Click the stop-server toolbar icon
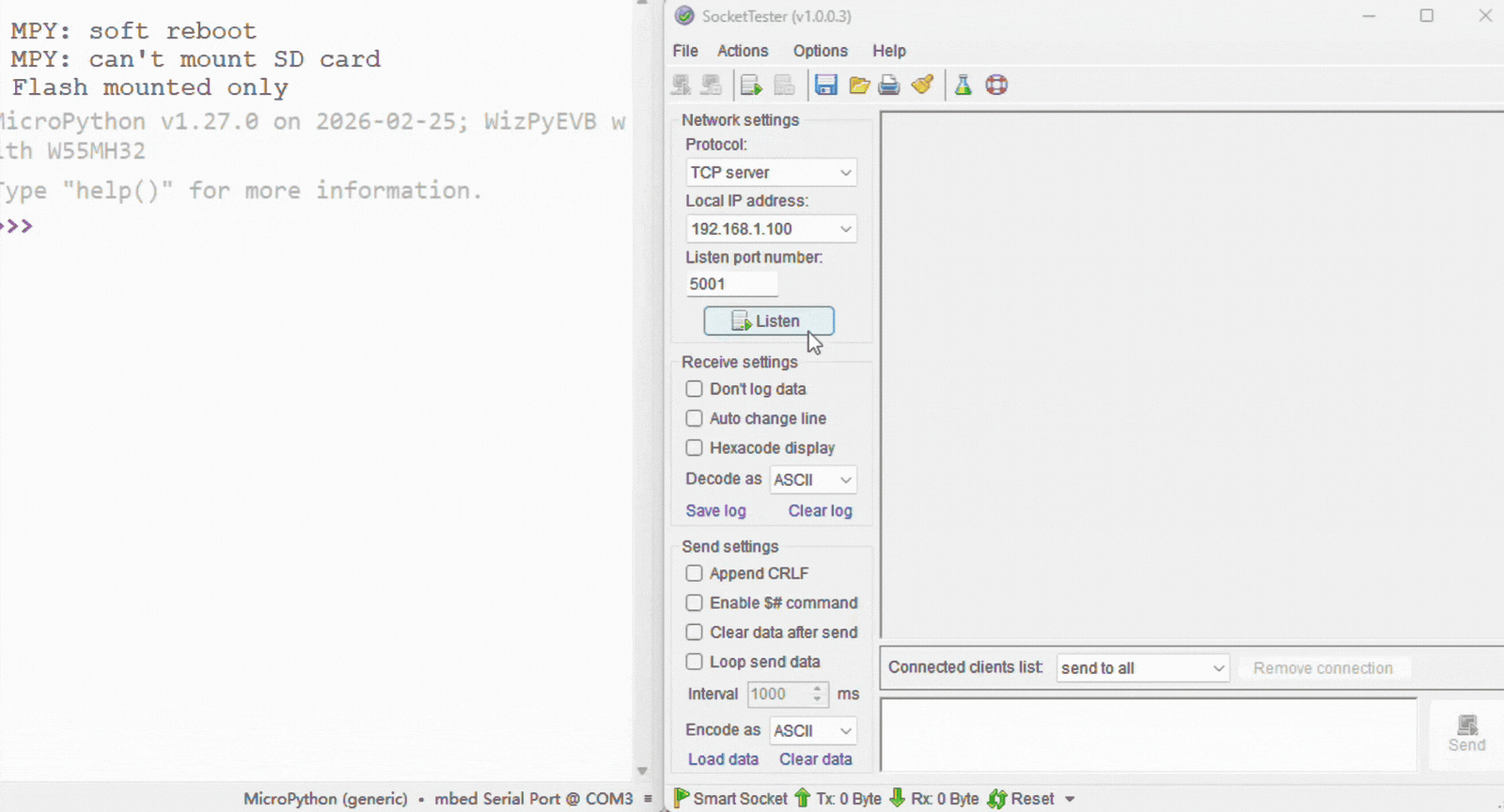 tap(784, 86)
